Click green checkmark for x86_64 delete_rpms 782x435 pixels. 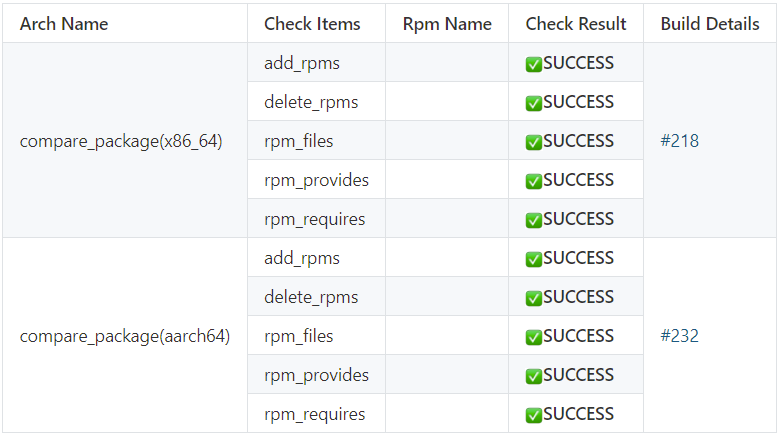click(x=534, y=103)
